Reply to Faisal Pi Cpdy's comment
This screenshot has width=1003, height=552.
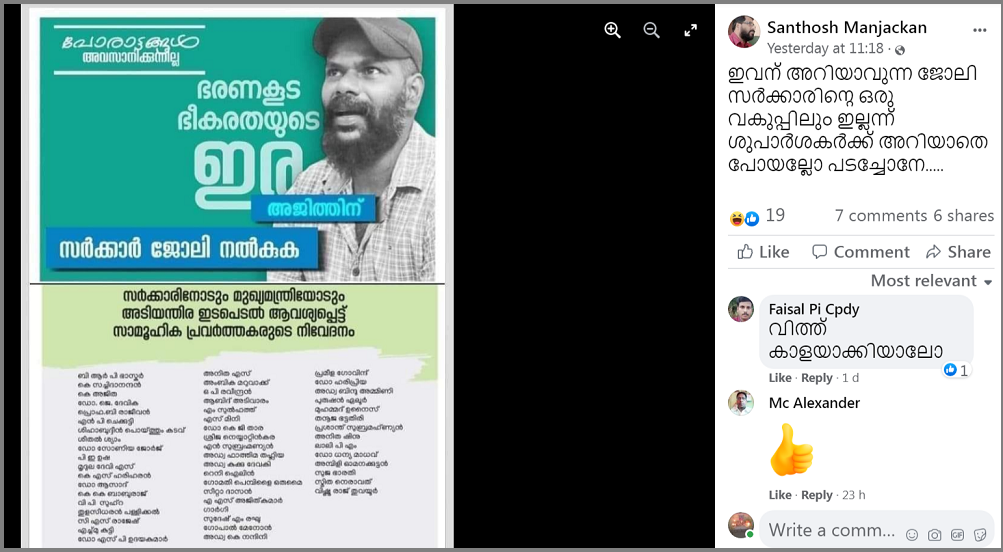816,378
